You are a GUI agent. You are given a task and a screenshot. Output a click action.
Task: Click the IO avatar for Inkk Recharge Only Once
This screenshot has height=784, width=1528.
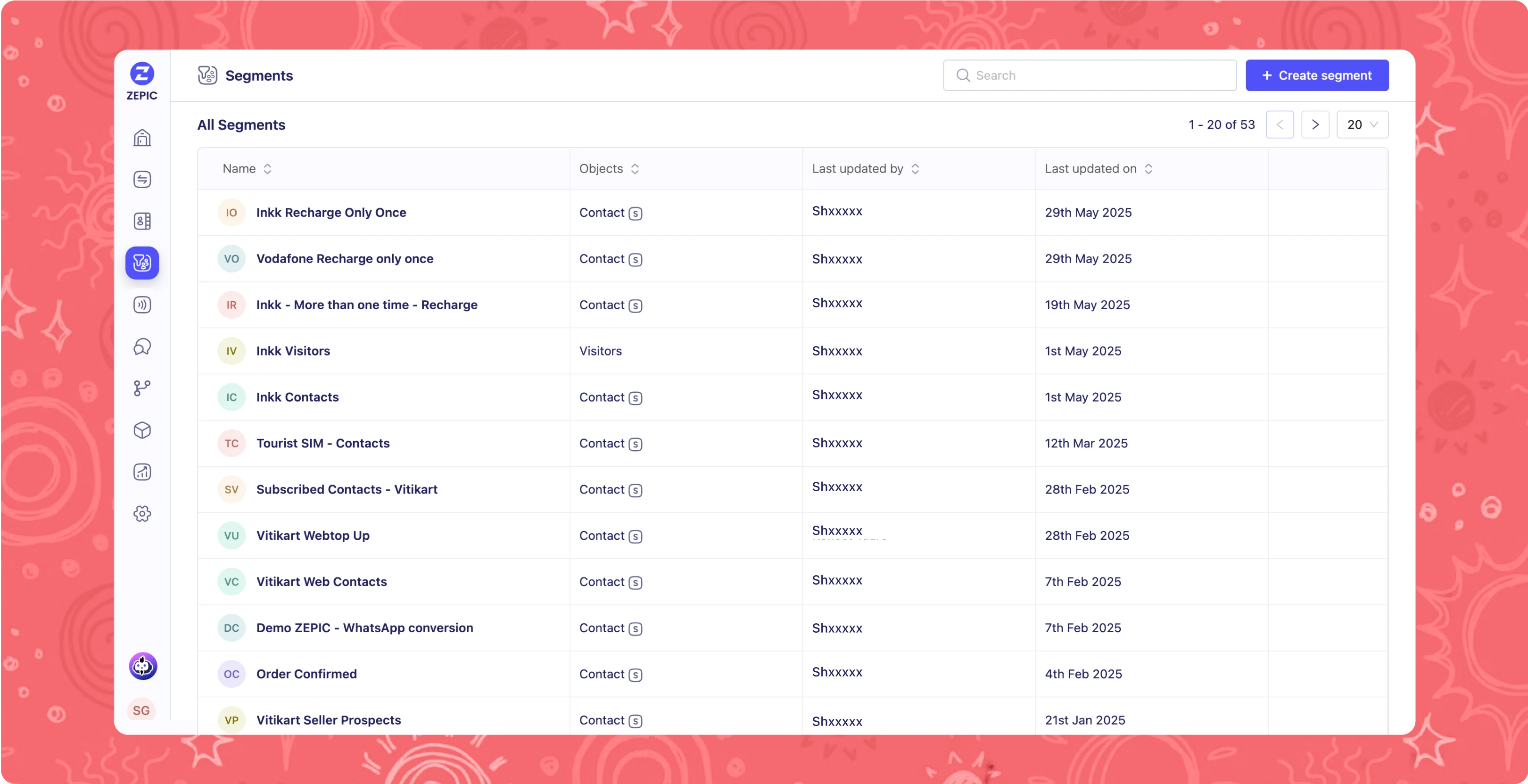(231, 212)
